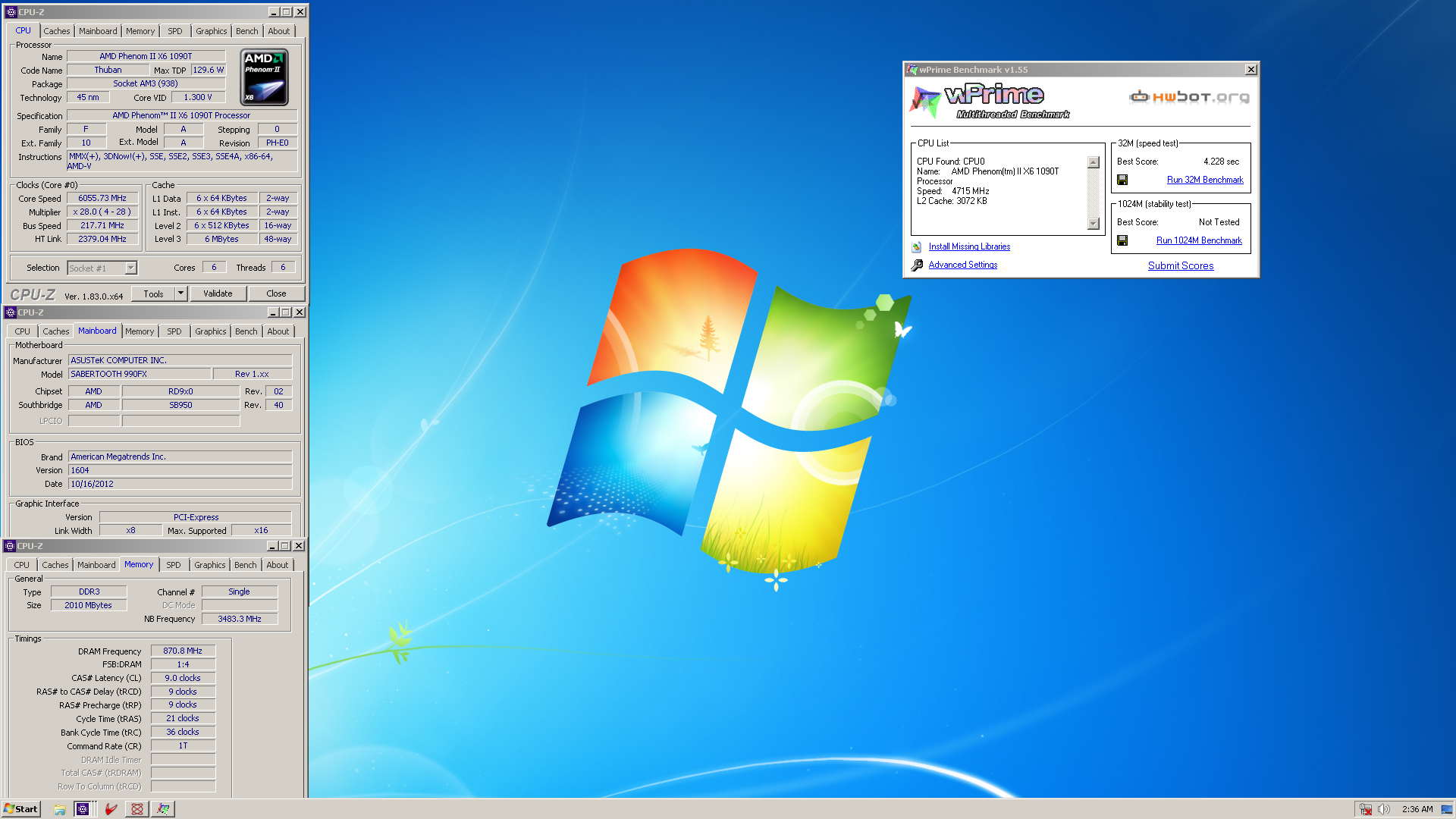Viewport: 1456px width, 819px height.
Task: Click the Manufacturer field ASUSTeK COMPUTER INC.
Action: (180, 360)
